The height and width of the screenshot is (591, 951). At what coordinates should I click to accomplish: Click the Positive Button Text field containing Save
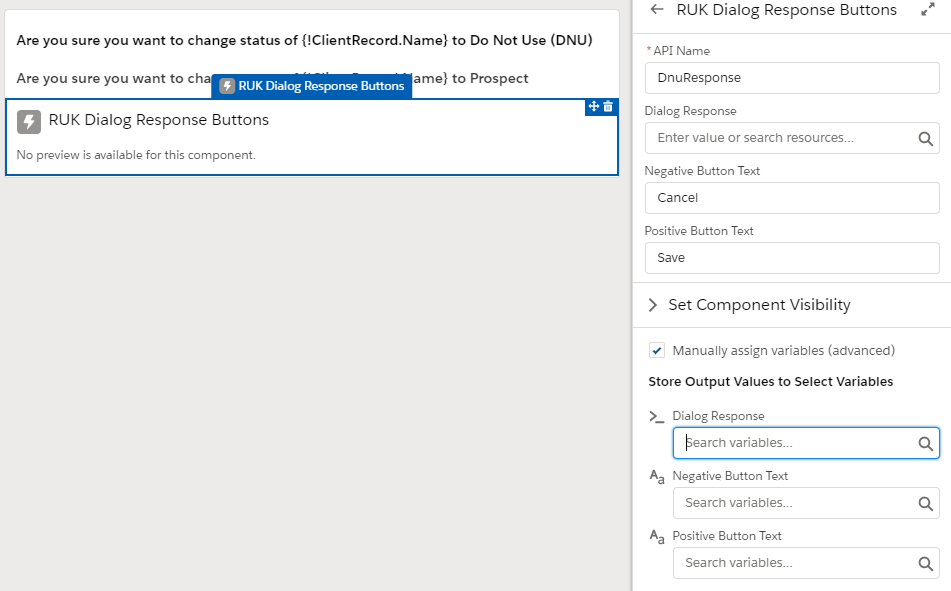791,258
